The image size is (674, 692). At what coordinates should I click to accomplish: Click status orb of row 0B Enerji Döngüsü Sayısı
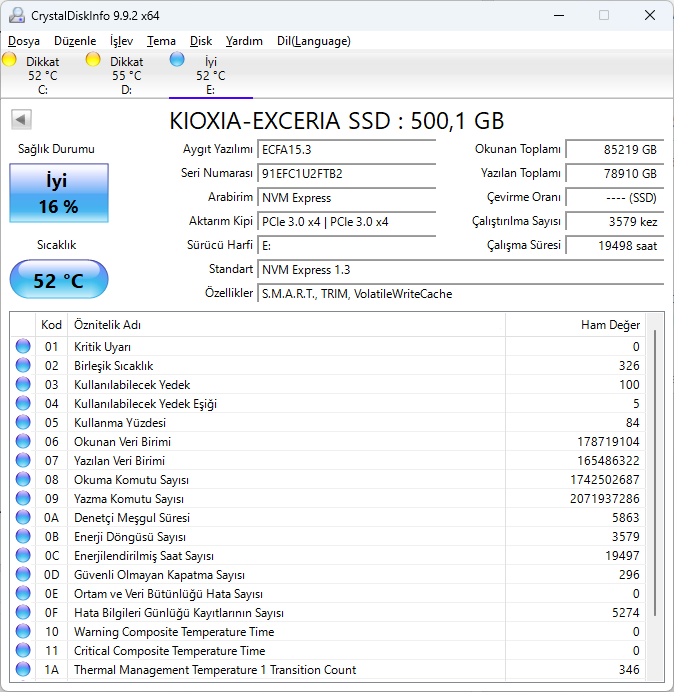tap(23, 536)
